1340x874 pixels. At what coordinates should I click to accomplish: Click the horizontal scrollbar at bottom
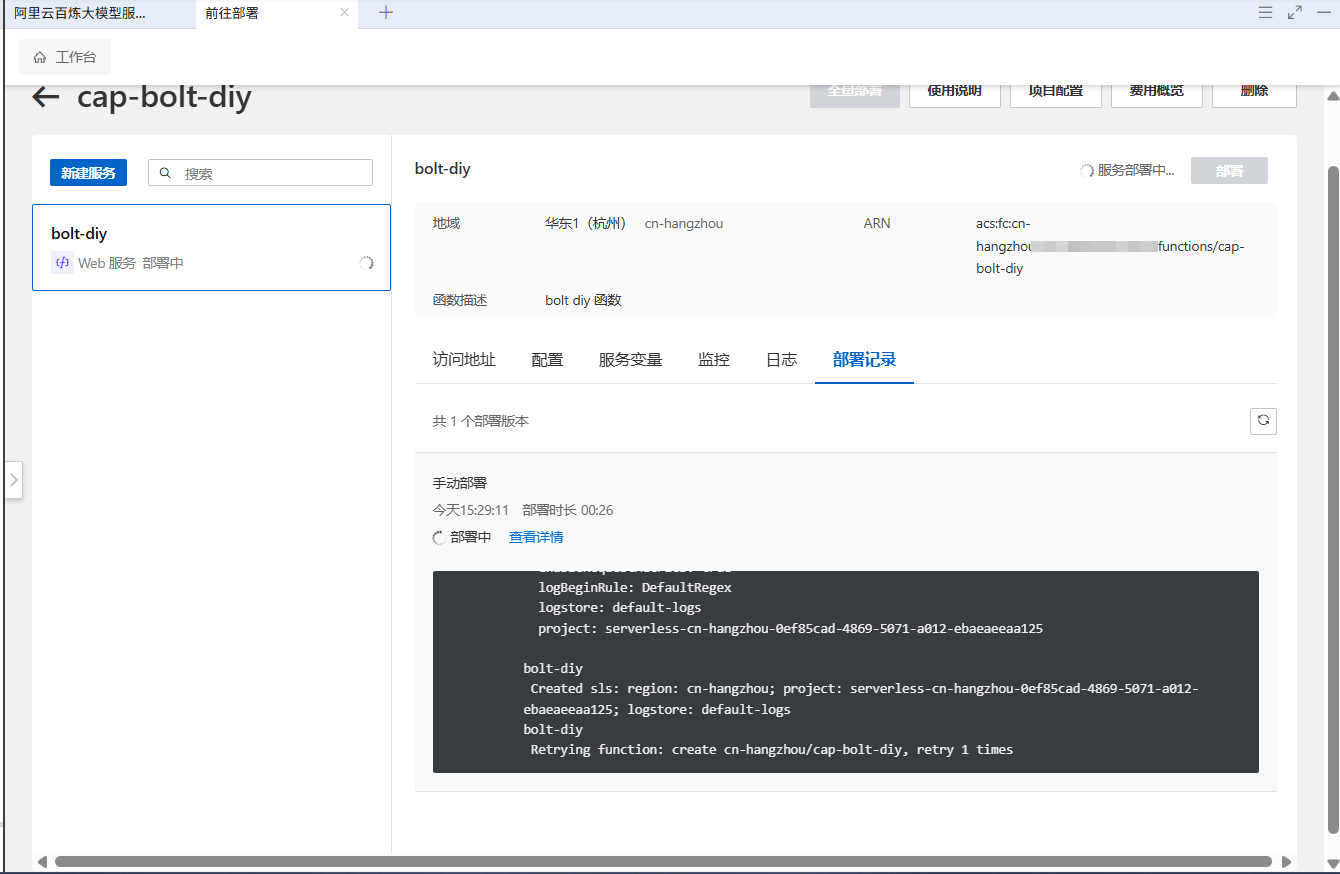(663, 861)
